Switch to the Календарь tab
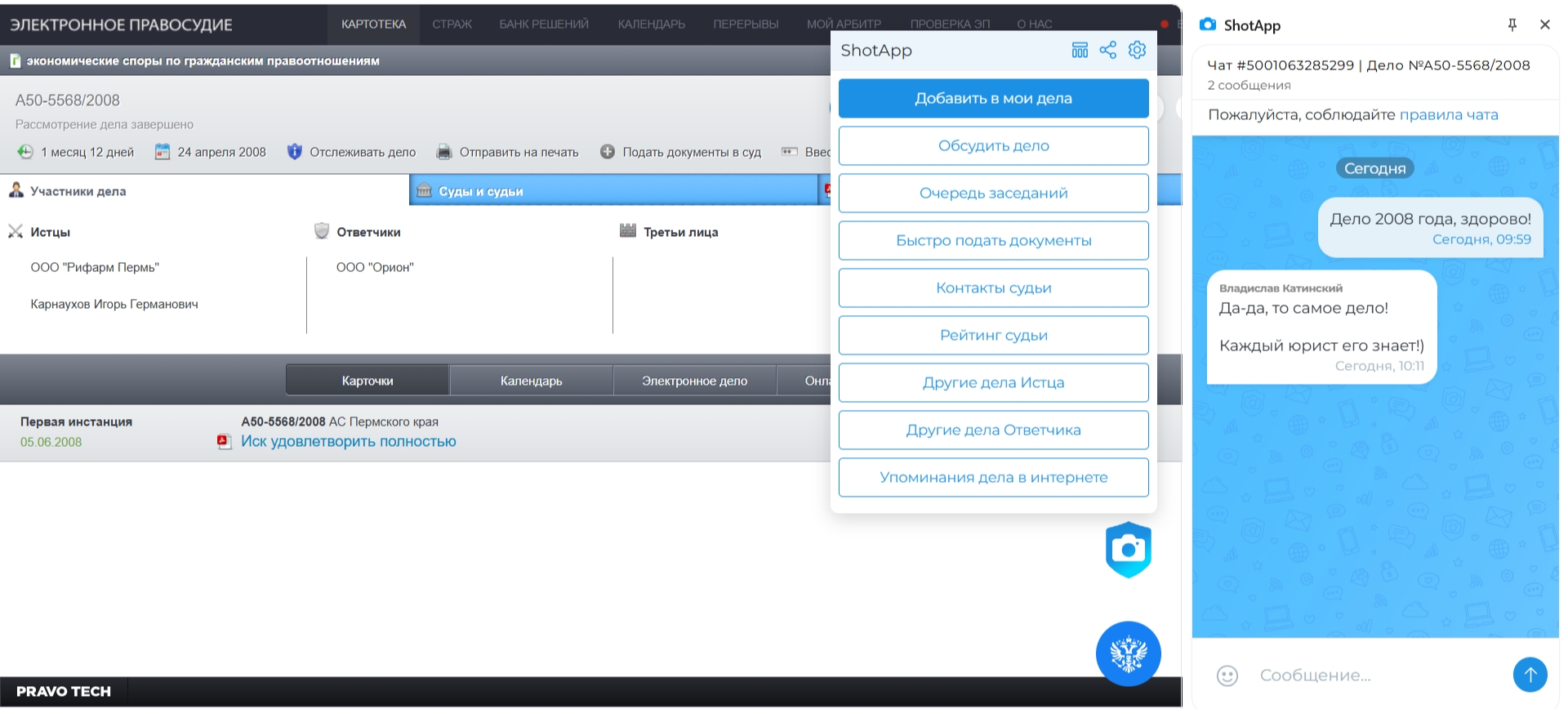 click(x=531, y=381)
